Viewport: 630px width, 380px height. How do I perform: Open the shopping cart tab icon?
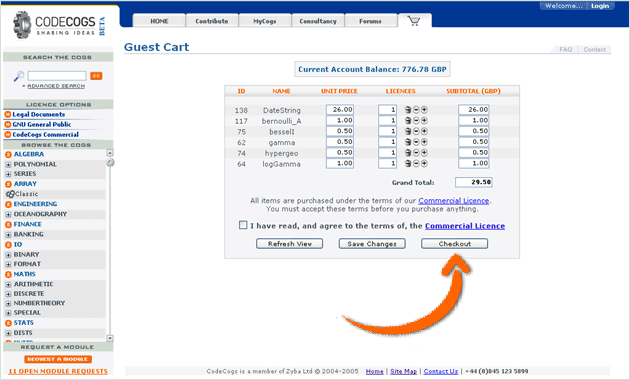(414, 20)
